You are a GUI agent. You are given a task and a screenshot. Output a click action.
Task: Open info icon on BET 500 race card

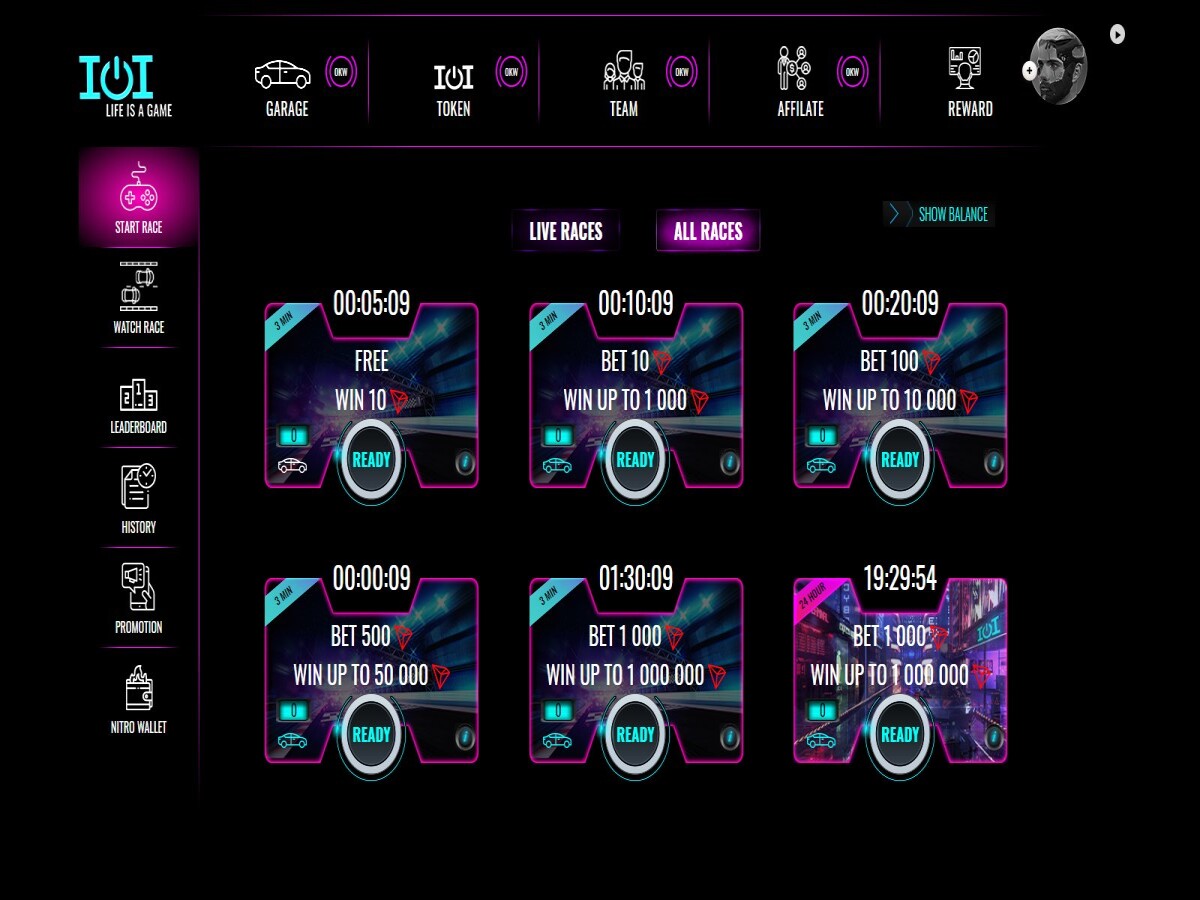coord(465,739)
